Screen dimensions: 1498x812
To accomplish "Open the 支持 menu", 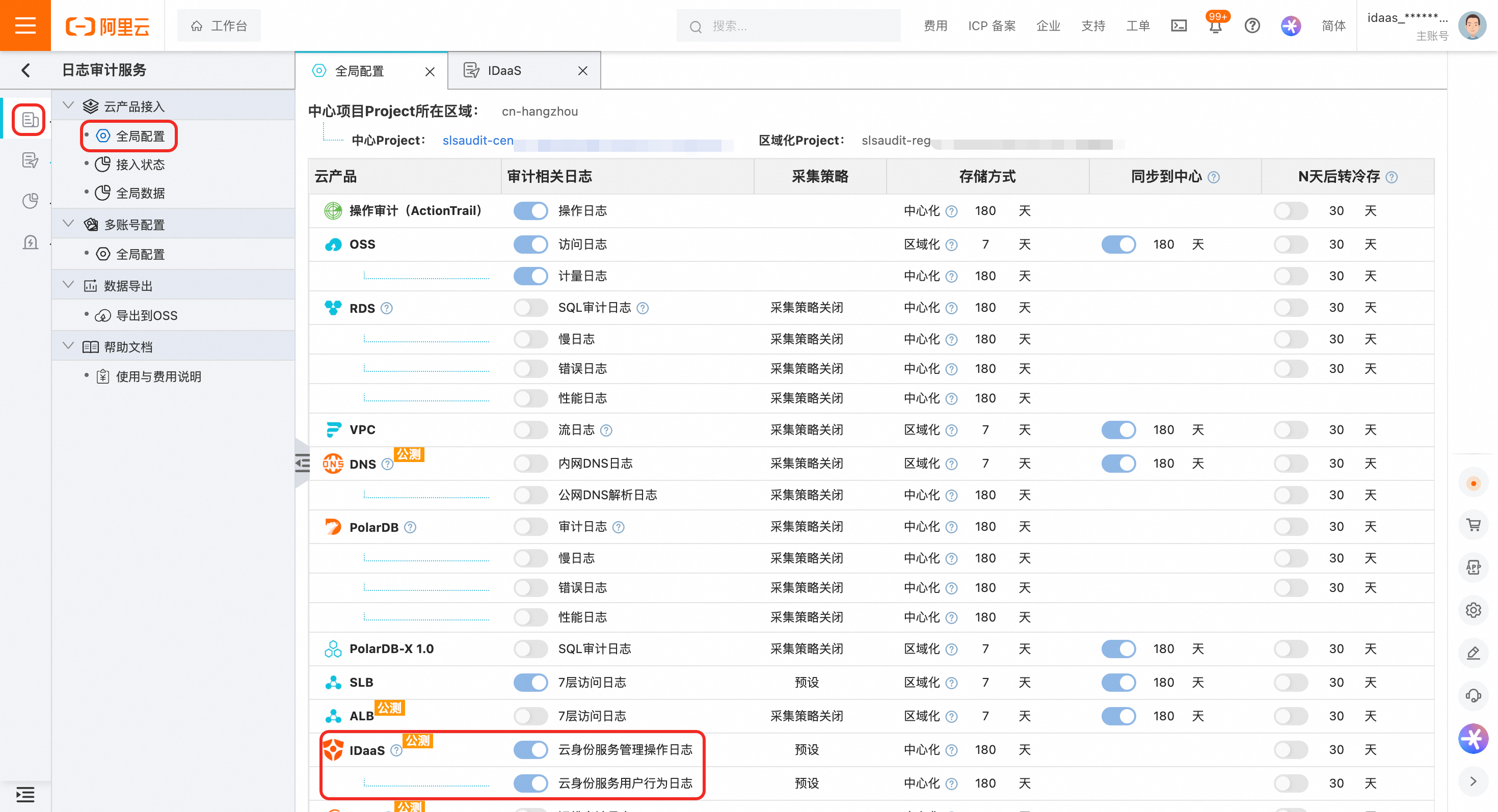I will (x=1093, y=26).
